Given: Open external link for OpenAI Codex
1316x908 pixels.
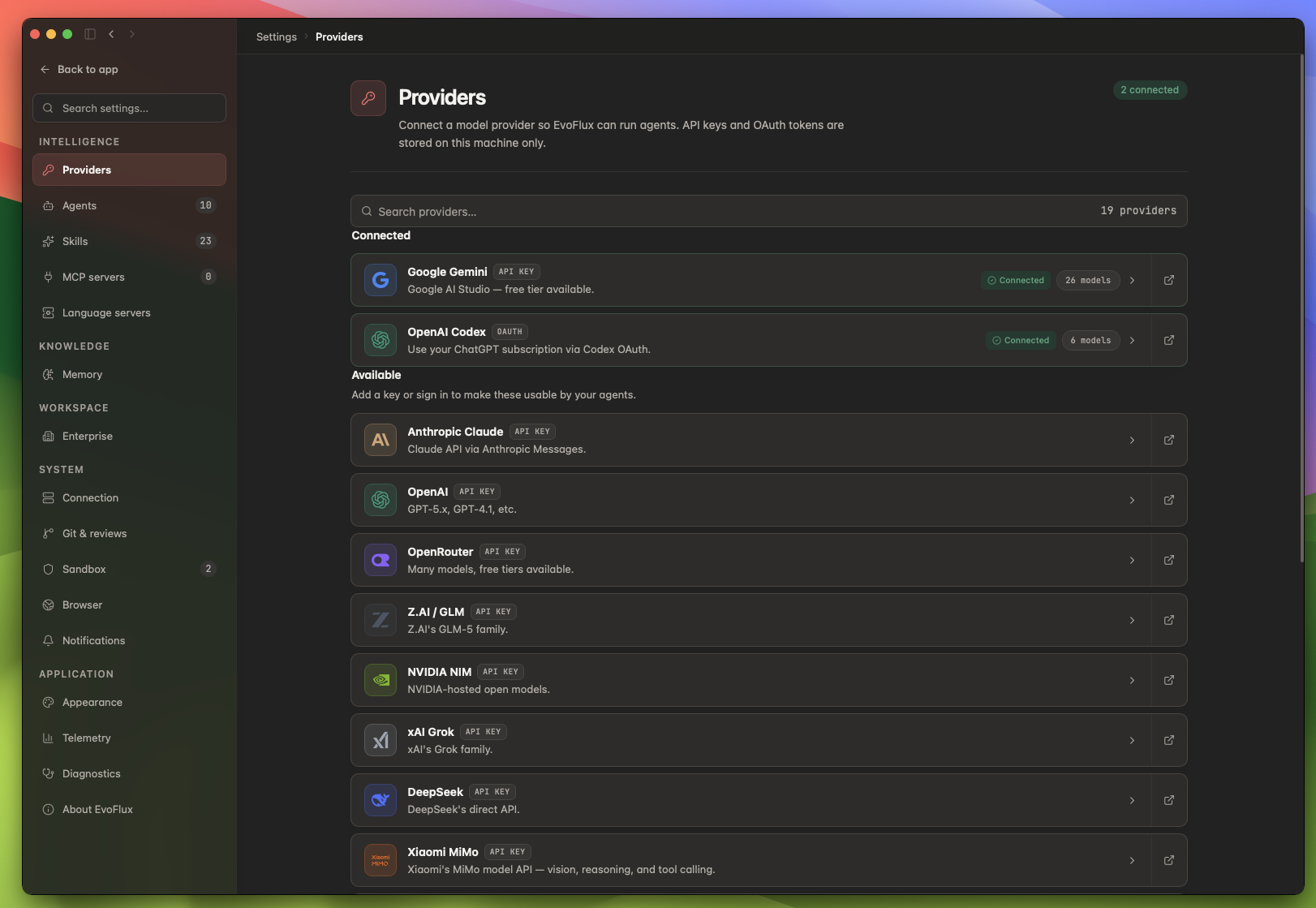Looking at the screenshot, I should [1168, 340].
